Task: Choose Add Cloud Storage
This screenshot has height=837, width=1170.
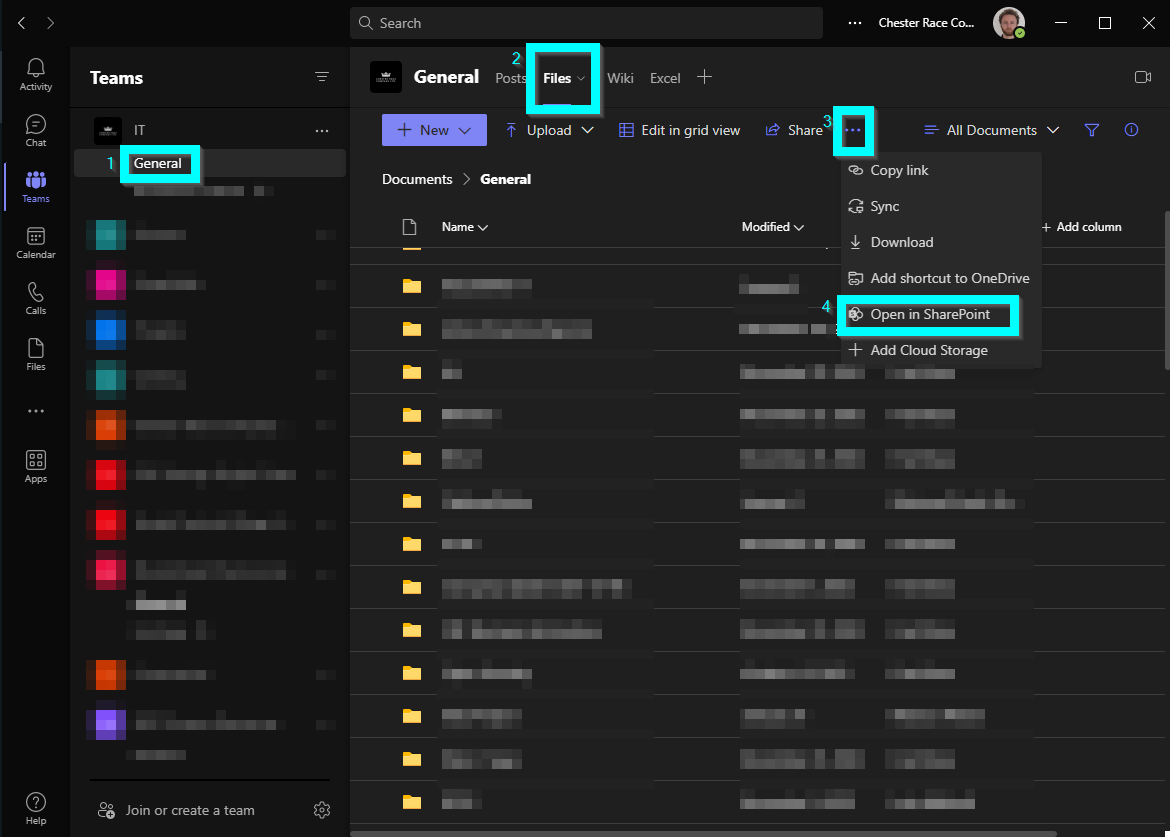Action: tap(941, 350)
